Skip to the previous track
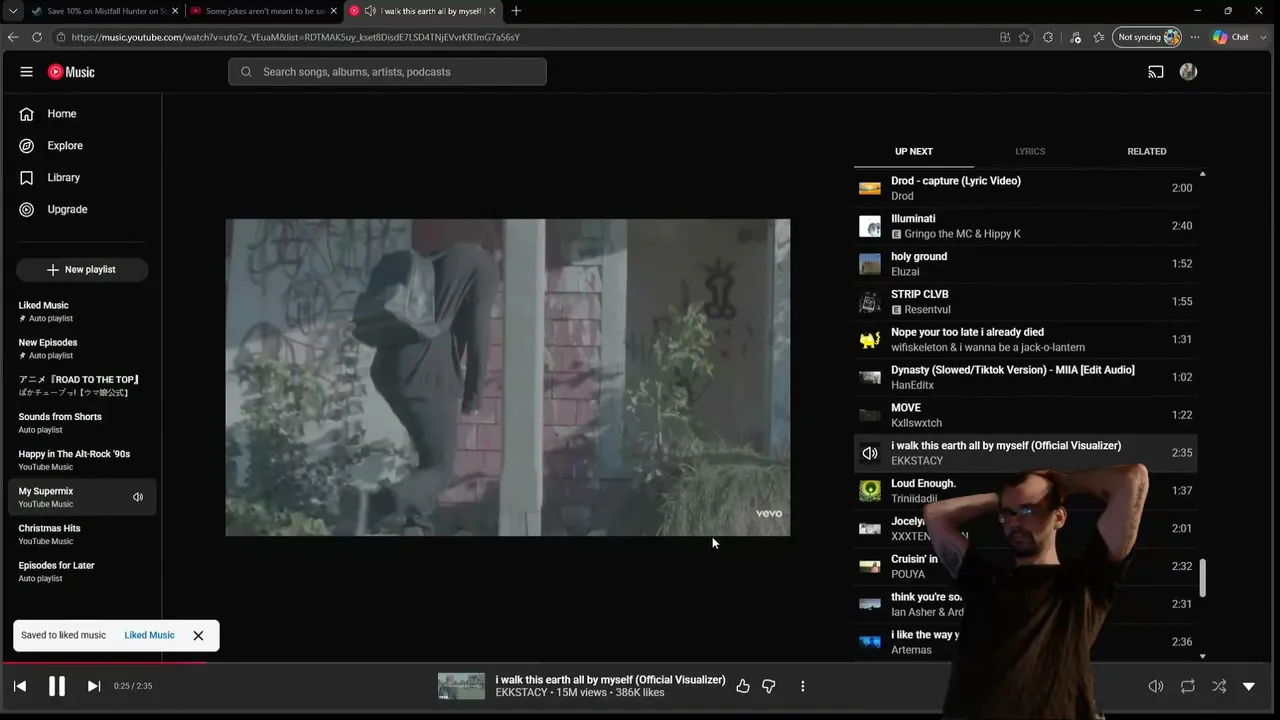The height and width of the screenshot is (720, 1280). pyautogui.click(x=20, y=686)
